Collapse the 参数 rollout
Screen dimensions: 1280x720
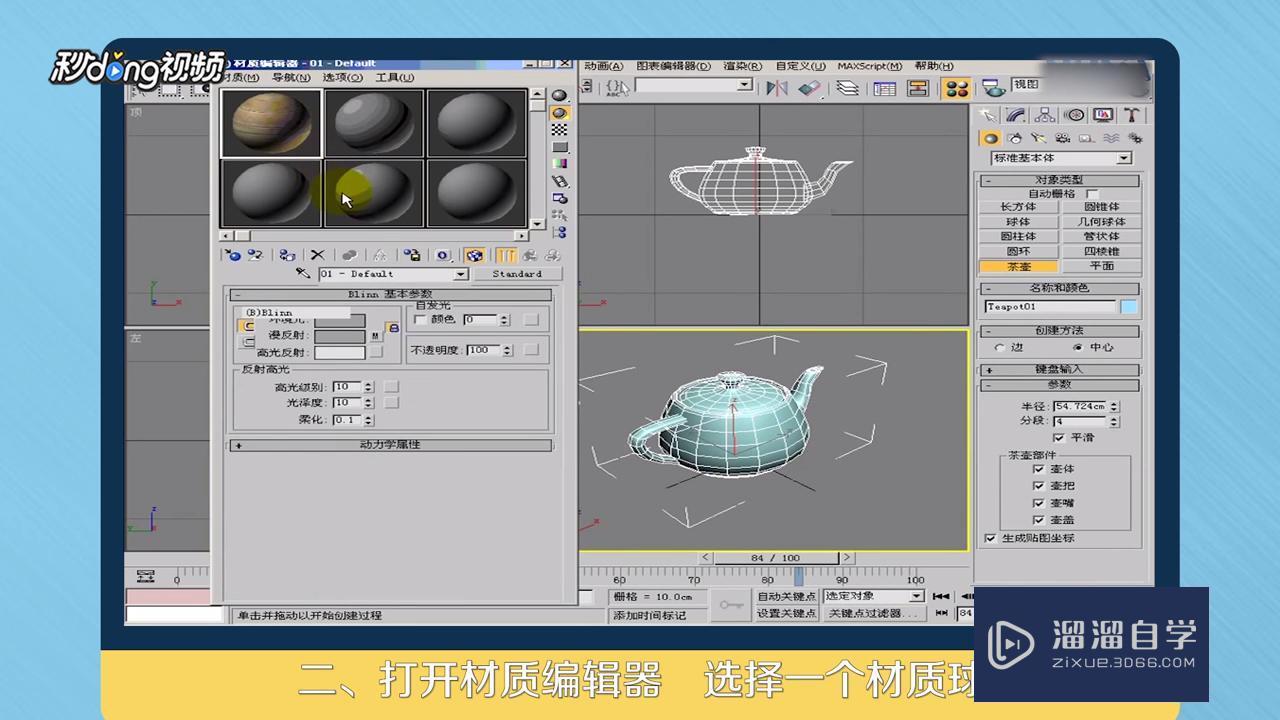[x=1059, y=385]
